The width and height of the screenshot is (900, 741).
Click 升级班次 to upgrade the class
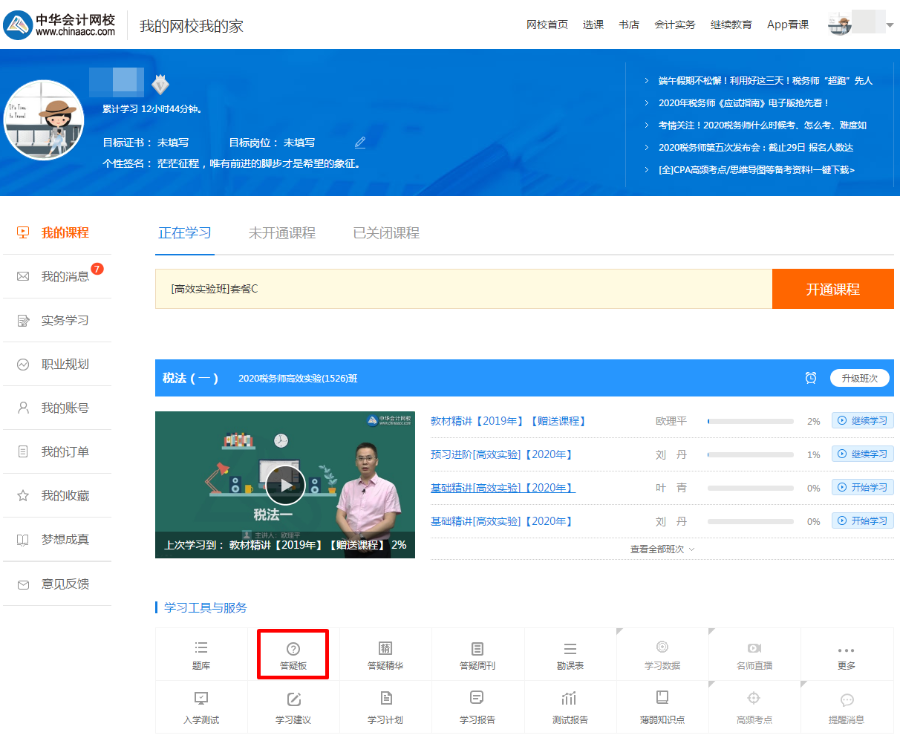point(860,377)
